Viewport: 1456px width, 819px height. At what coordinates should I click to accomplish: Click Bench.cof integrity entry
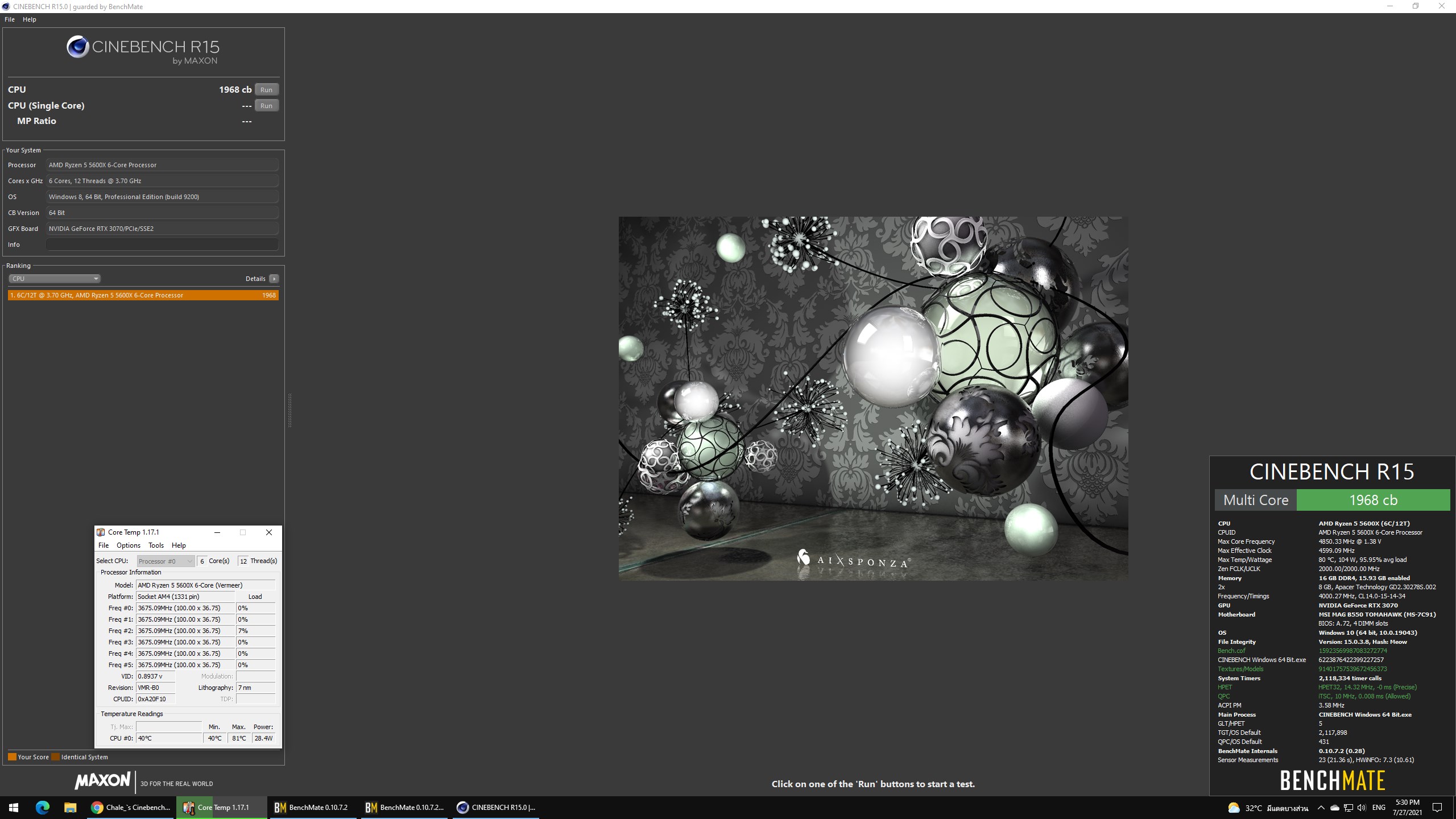(1231, 651)
